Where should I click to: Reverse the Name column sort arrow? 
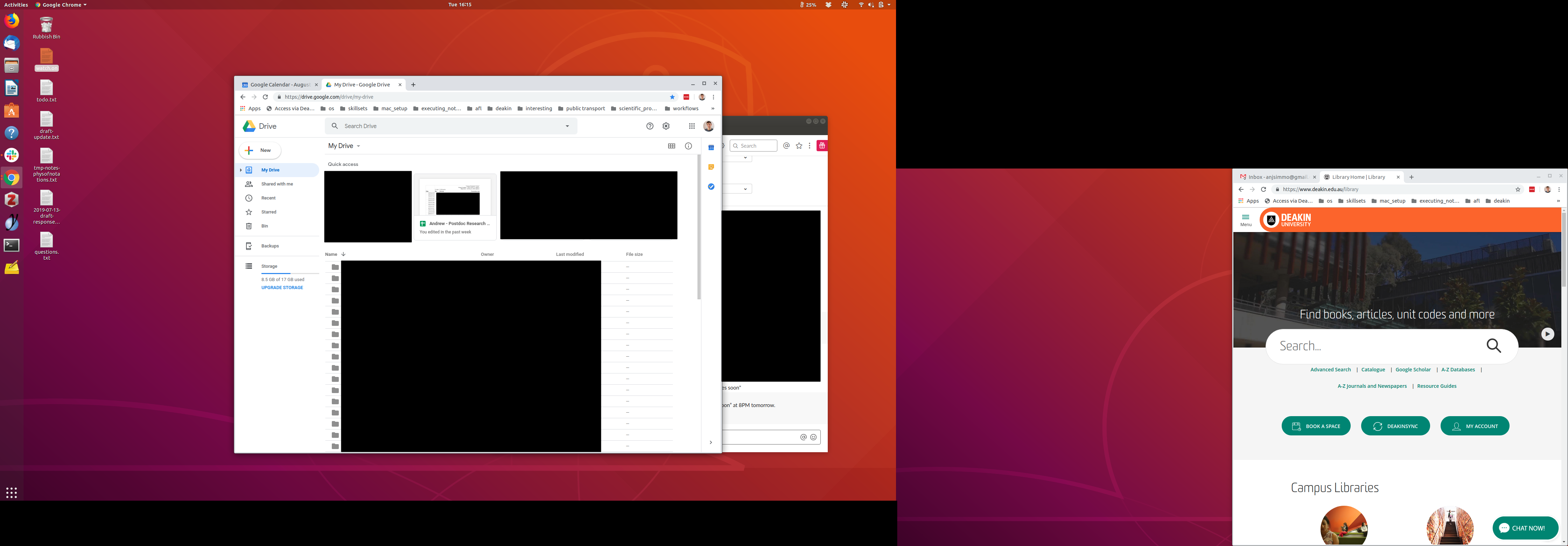[343, 254]
